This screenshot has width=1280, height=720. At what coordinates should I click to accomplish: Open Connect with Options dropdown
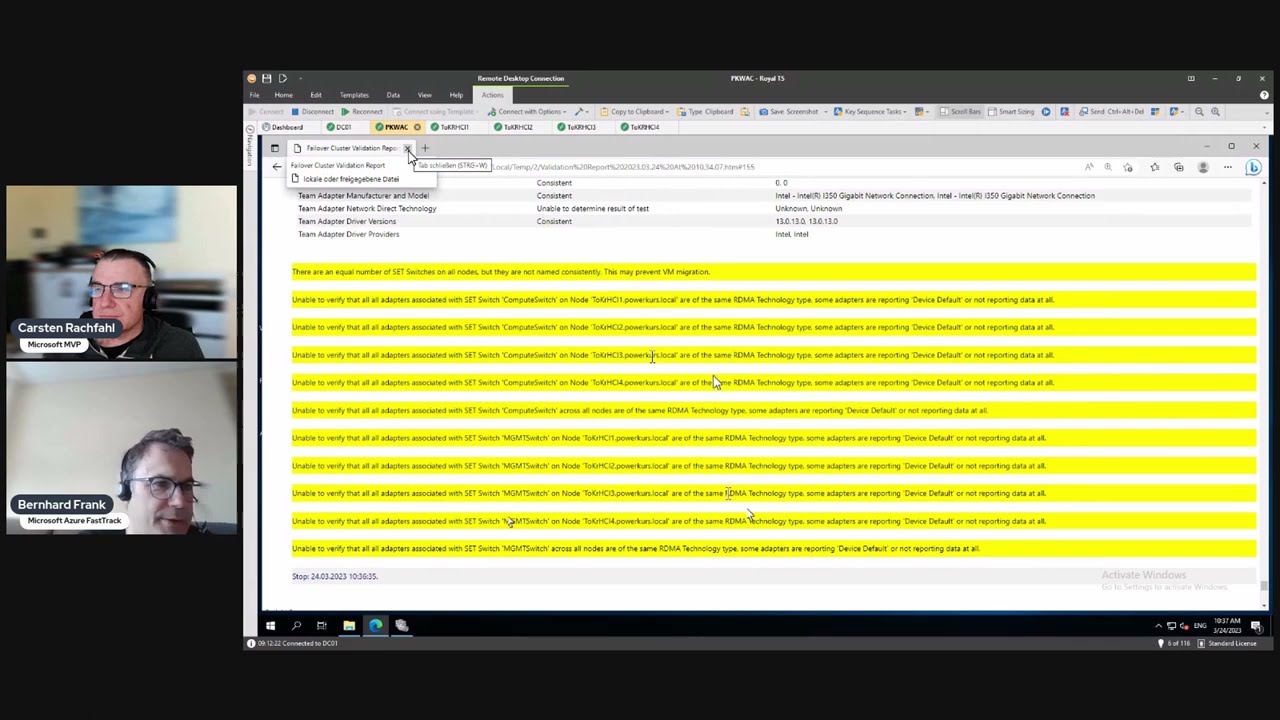pos(525,112)
